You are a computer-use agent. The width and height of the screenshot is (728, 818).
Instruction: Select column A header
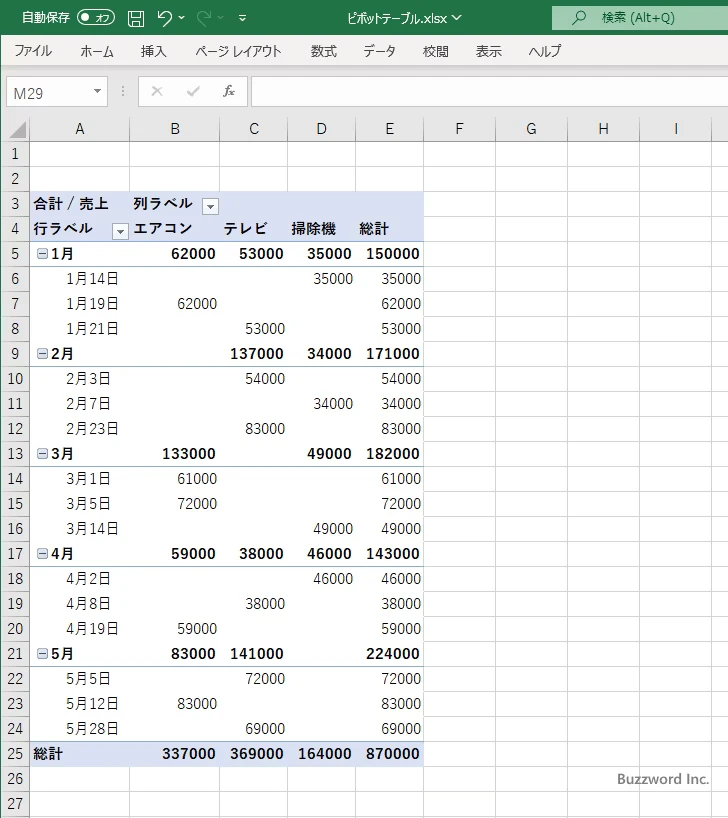click(x=79, y=129)
